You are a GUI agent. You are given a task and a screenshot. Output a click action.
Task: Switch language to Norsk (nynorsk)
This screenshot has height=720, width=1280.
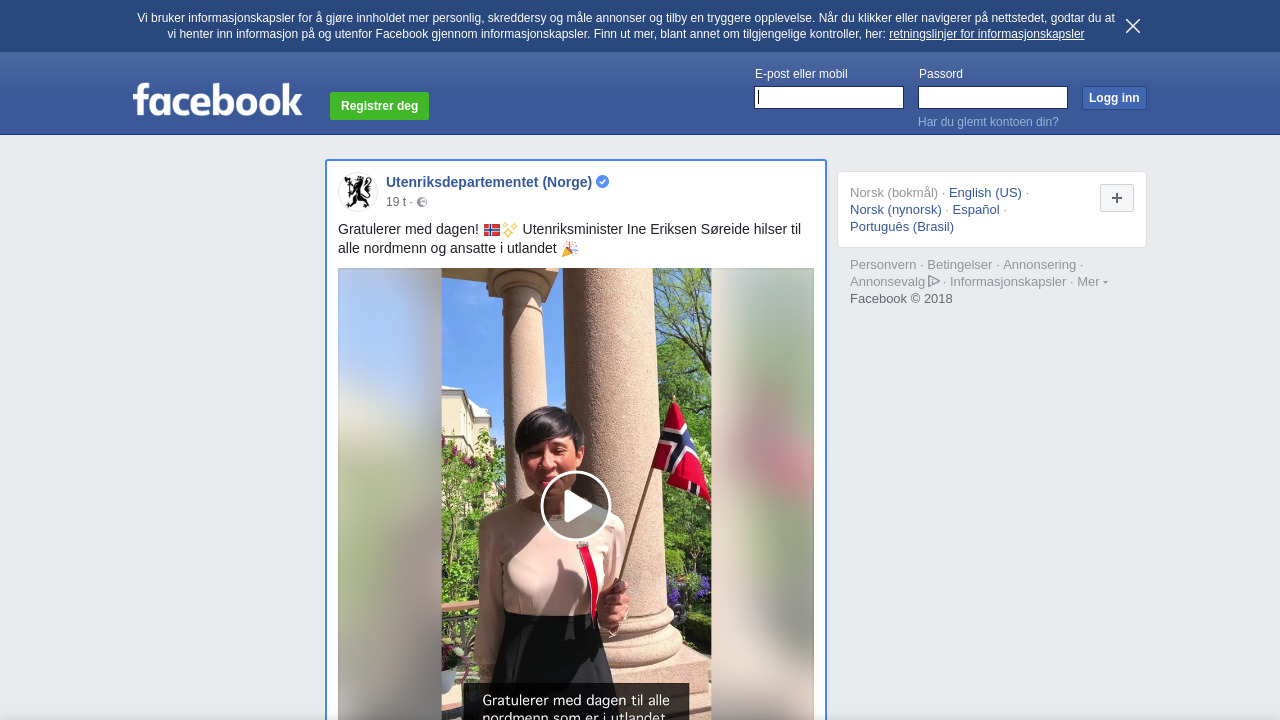(896, 210)
